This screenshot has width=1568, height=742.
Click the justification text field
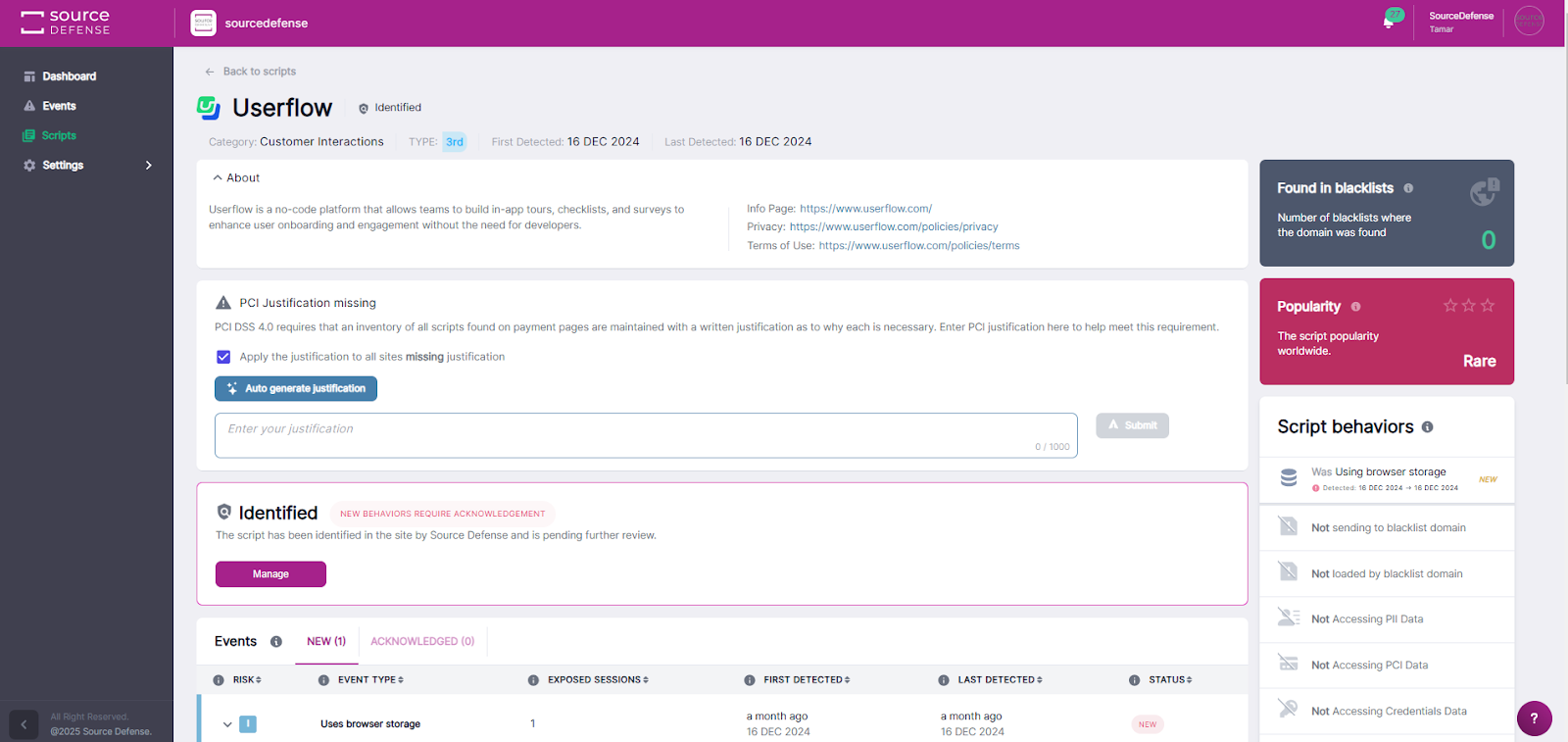(x=646, y=435)
